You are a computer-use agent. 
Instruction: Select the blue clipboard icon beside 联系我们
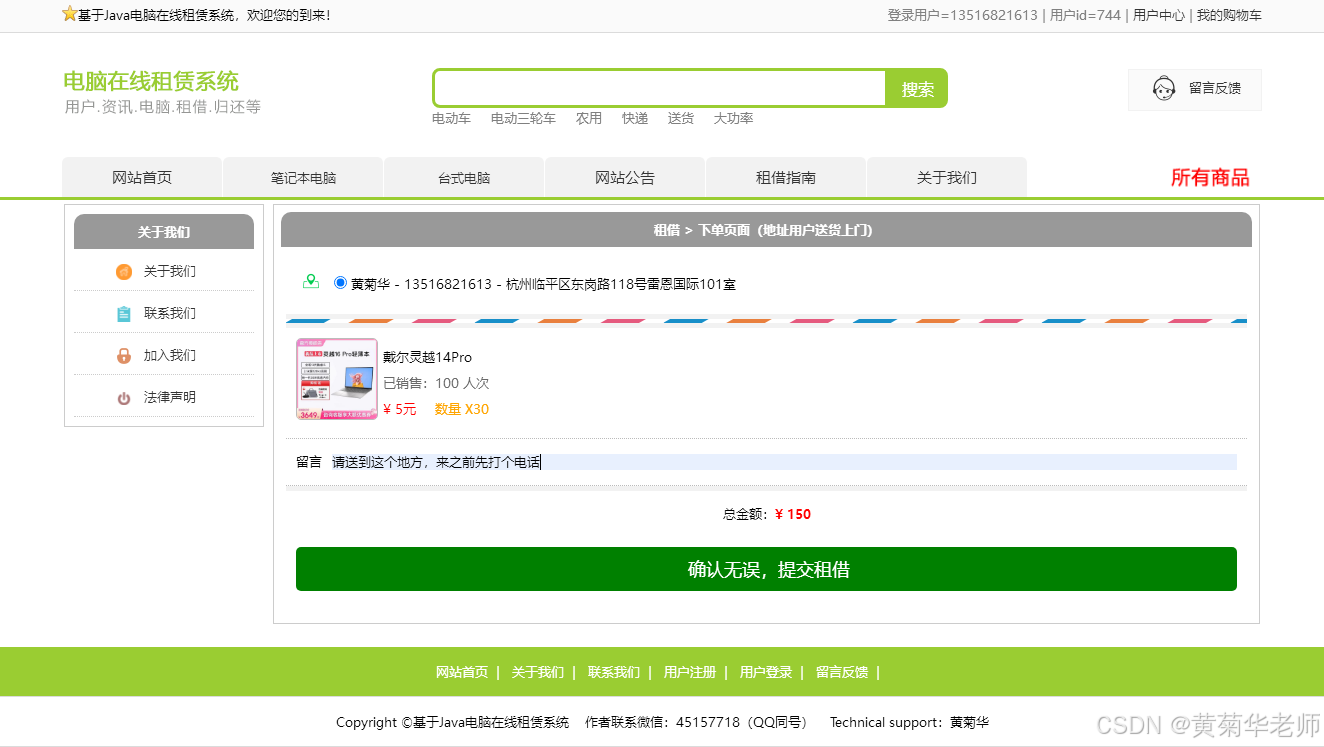tap(123, 313)
